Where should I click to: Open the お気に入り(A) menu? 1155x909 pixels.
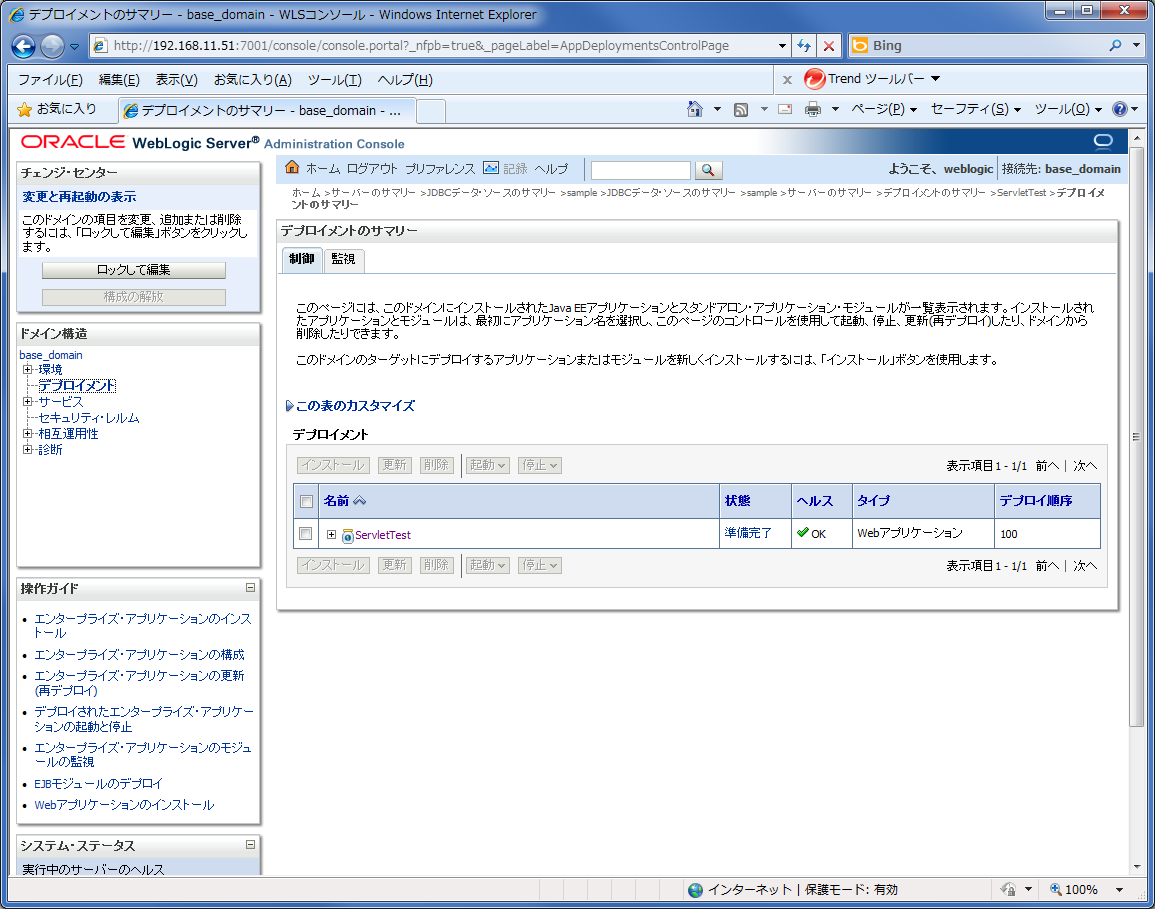(253, 80)
